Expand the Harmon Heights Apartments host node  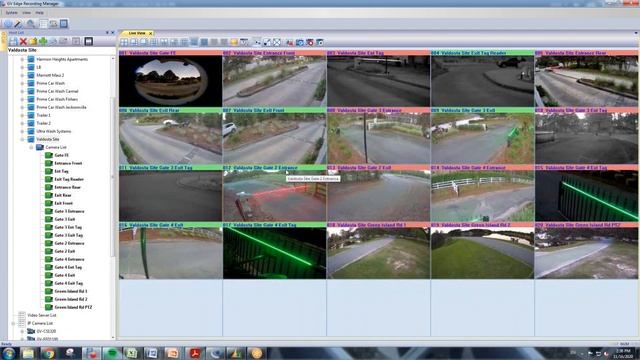click(22, 59)
